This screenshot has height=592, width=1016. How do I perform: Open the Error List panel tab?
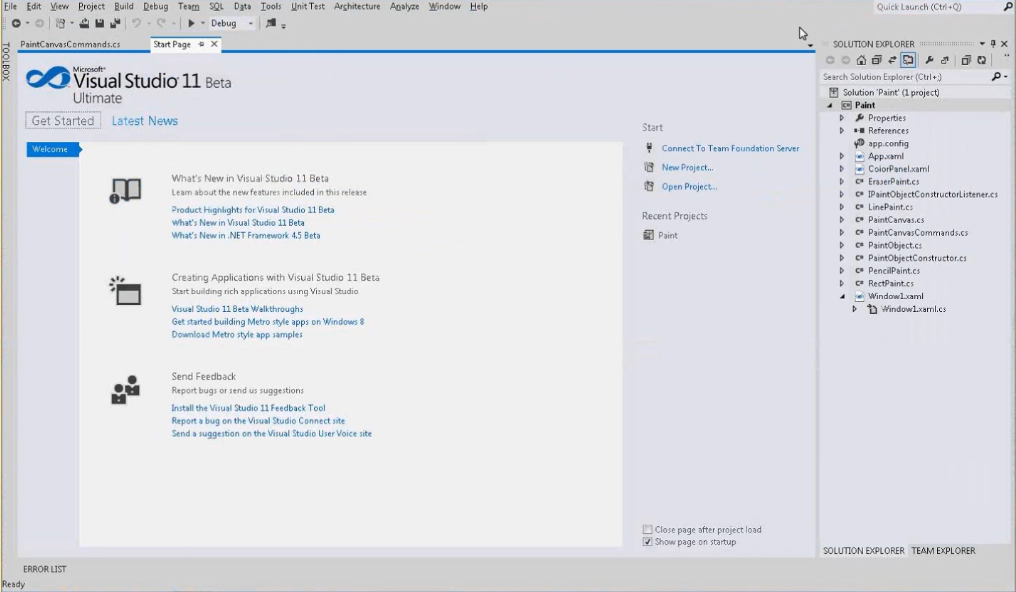tap(45, 569)
